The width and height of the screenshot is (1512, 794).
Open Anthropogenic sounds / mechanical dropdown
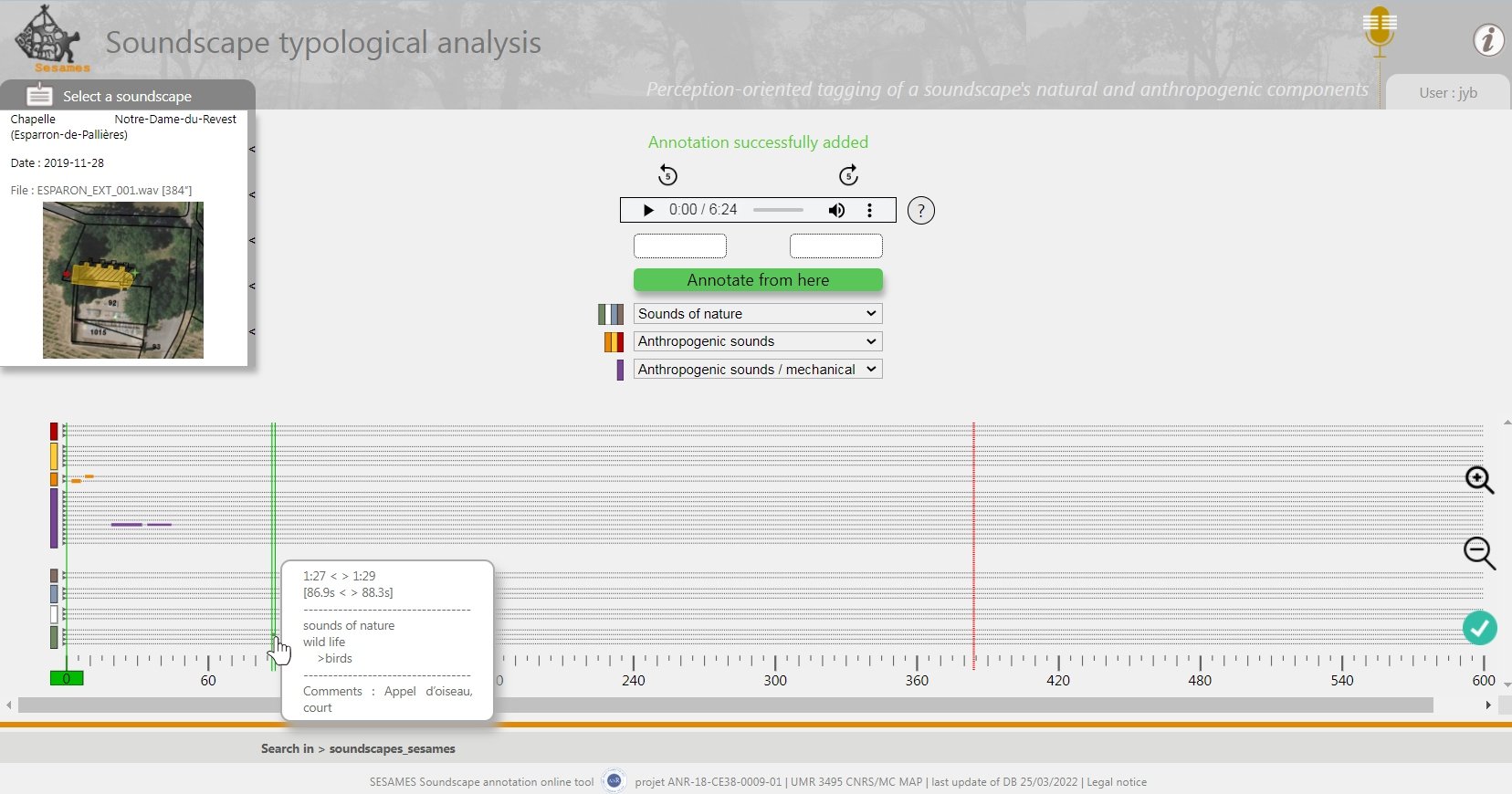point(758,370)
